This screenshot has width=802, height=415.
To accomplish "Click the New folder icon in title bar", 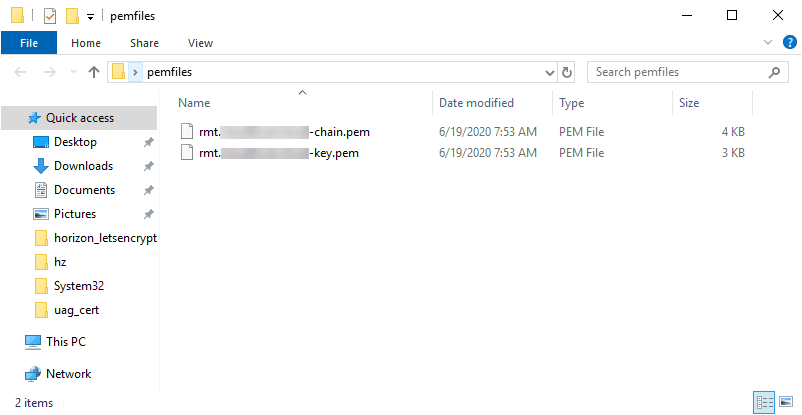I will coord(71,16).
